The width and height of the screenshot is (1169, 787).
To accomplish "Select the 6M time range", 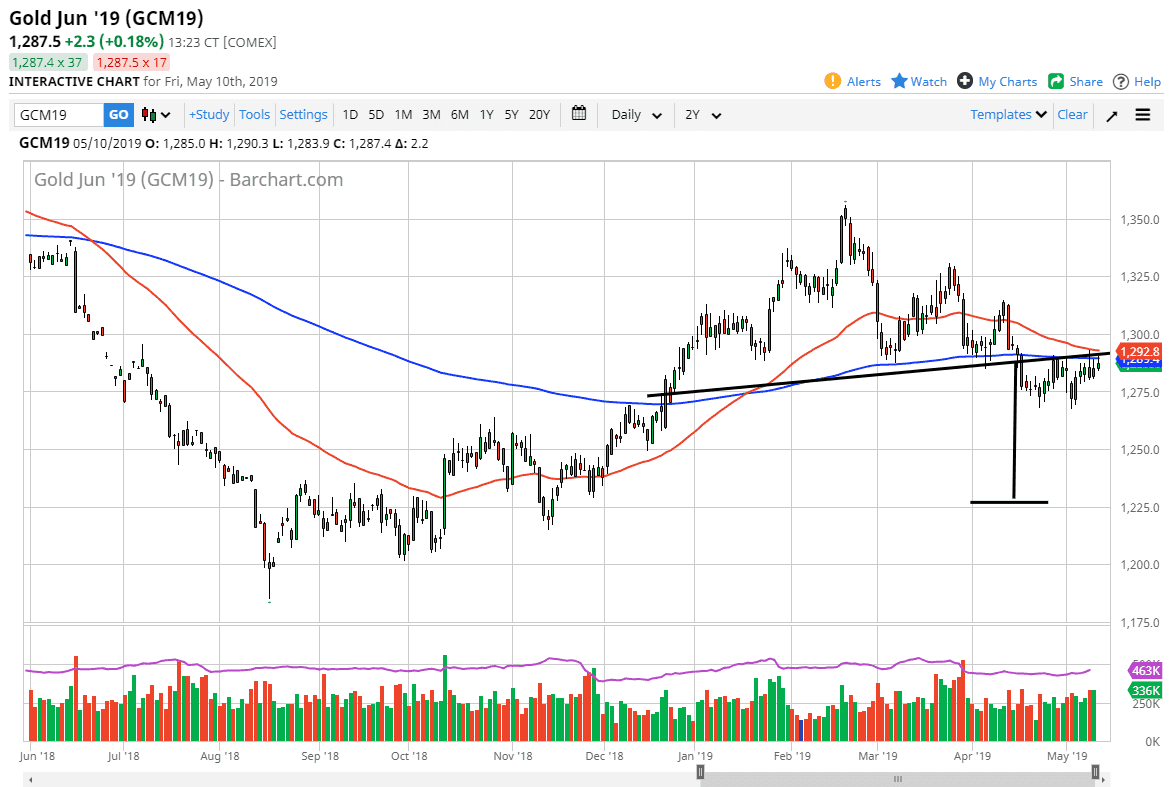I will (459, 114).
